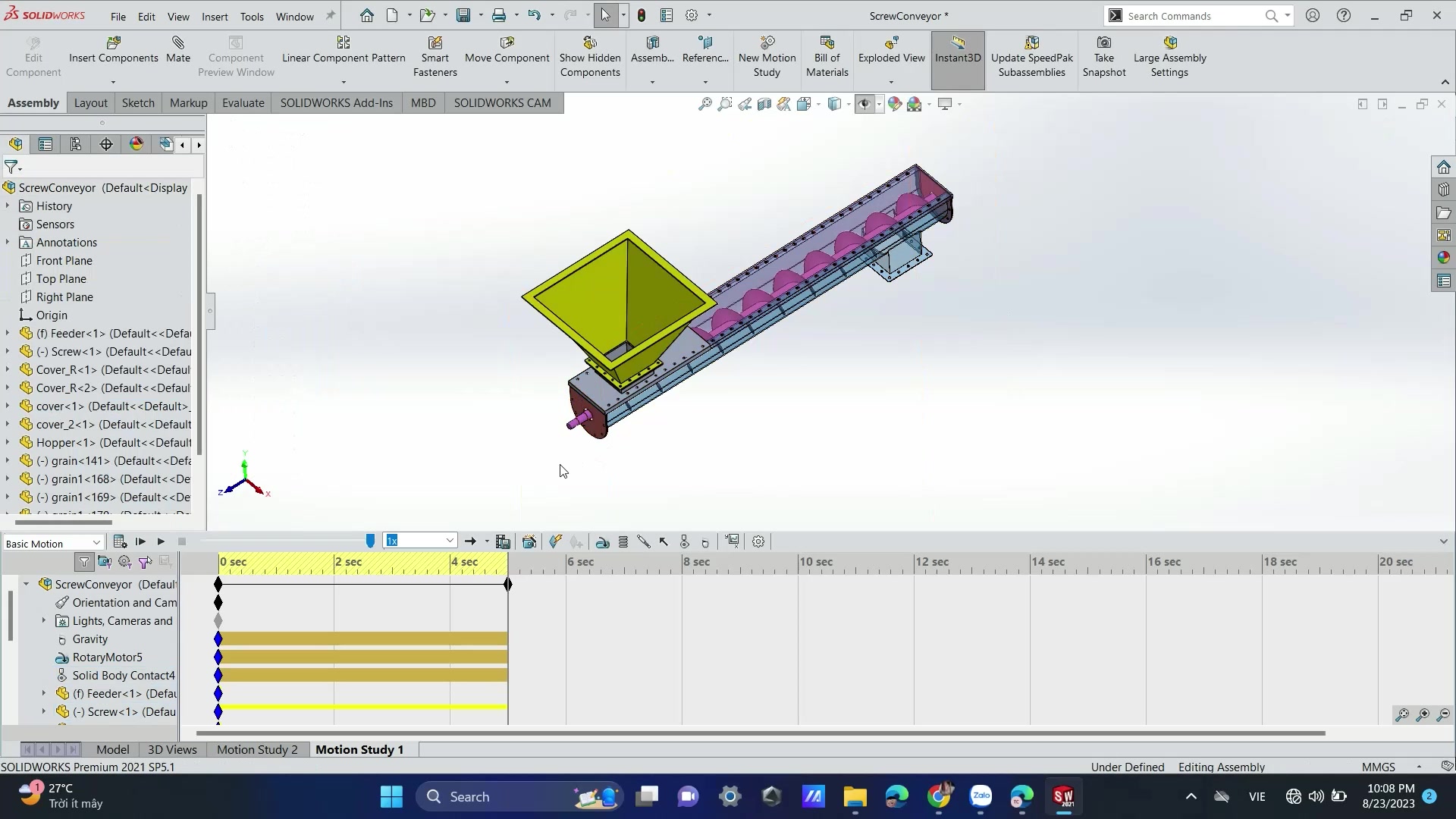This screenshot has width=1456, height=819.
Task: Switch to Motion Study 2 tab
Action: pos(257,749)
